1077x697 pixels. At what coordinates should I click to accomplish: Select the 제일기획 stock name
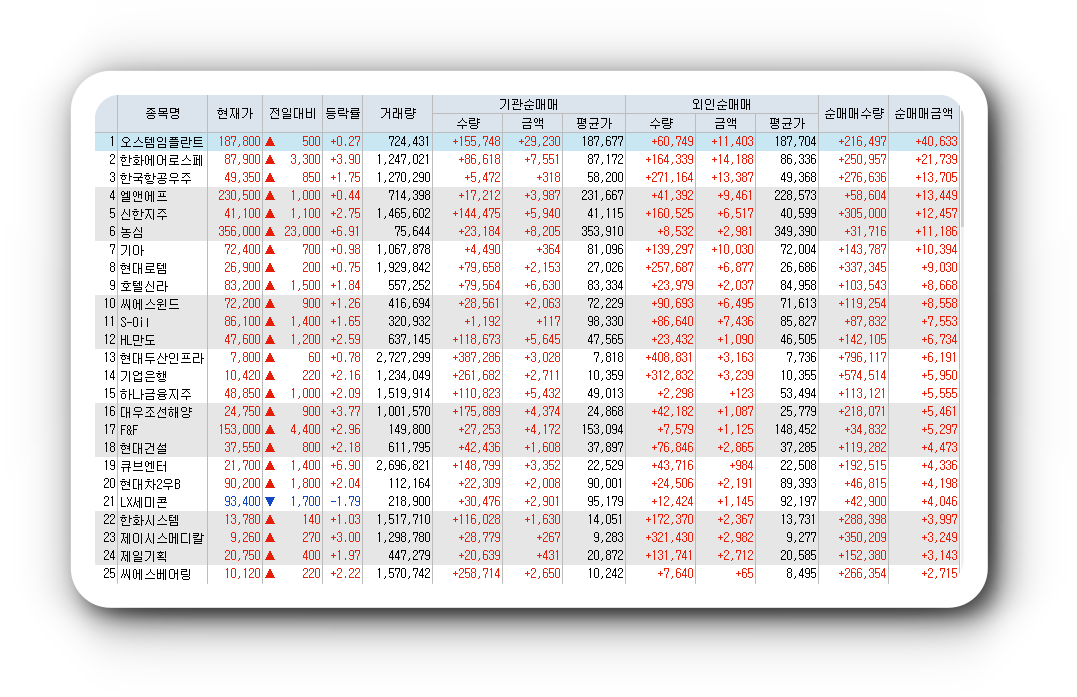144,556
